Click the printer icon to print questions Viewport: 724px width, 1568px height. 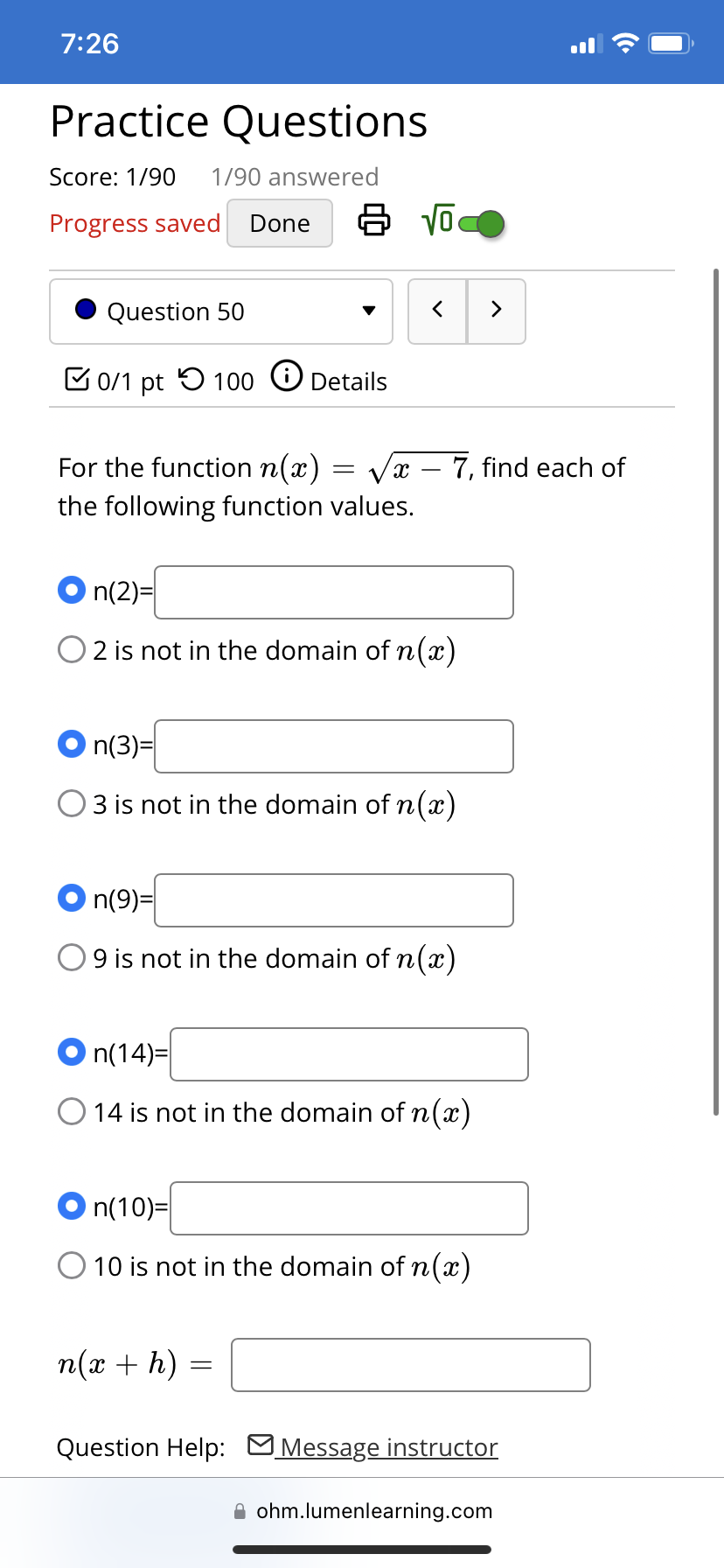(374, 223)
